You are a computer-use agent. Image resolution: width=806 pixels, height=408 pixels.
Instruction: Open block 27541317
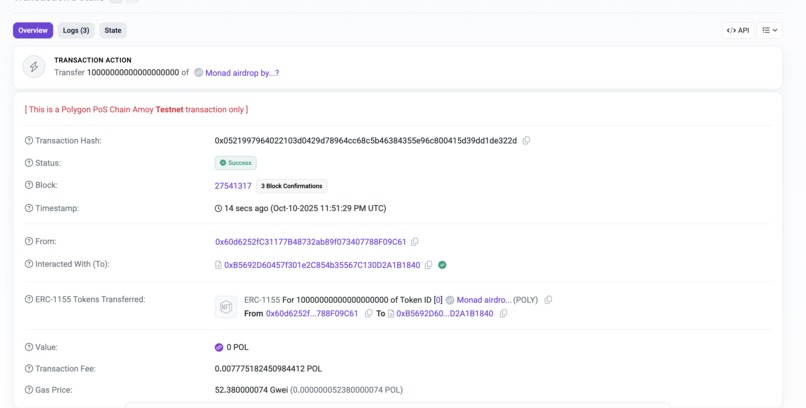233,186
